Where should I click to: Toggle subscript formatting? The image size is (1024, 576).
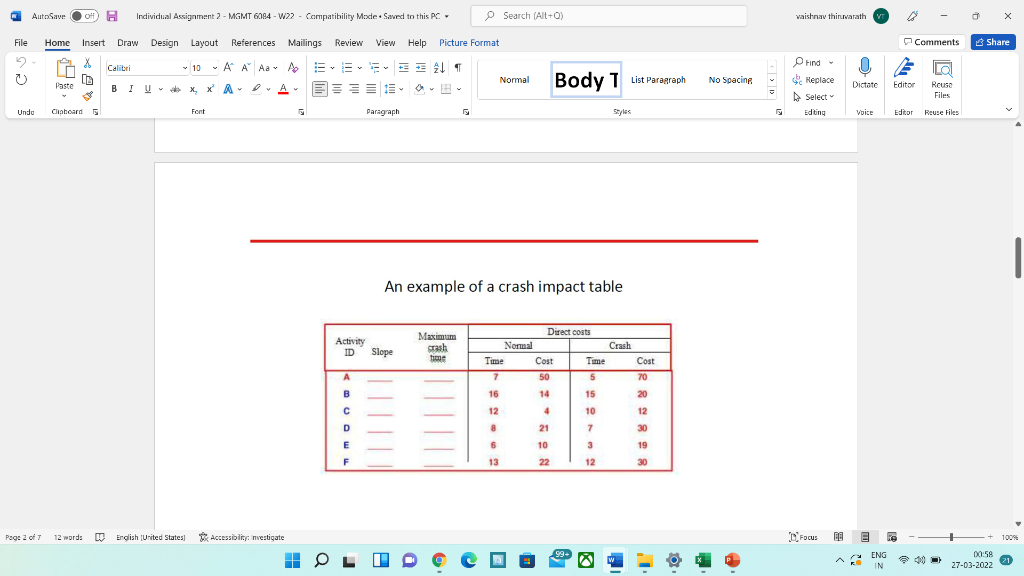pyautogui.click(x=194, y=89)
